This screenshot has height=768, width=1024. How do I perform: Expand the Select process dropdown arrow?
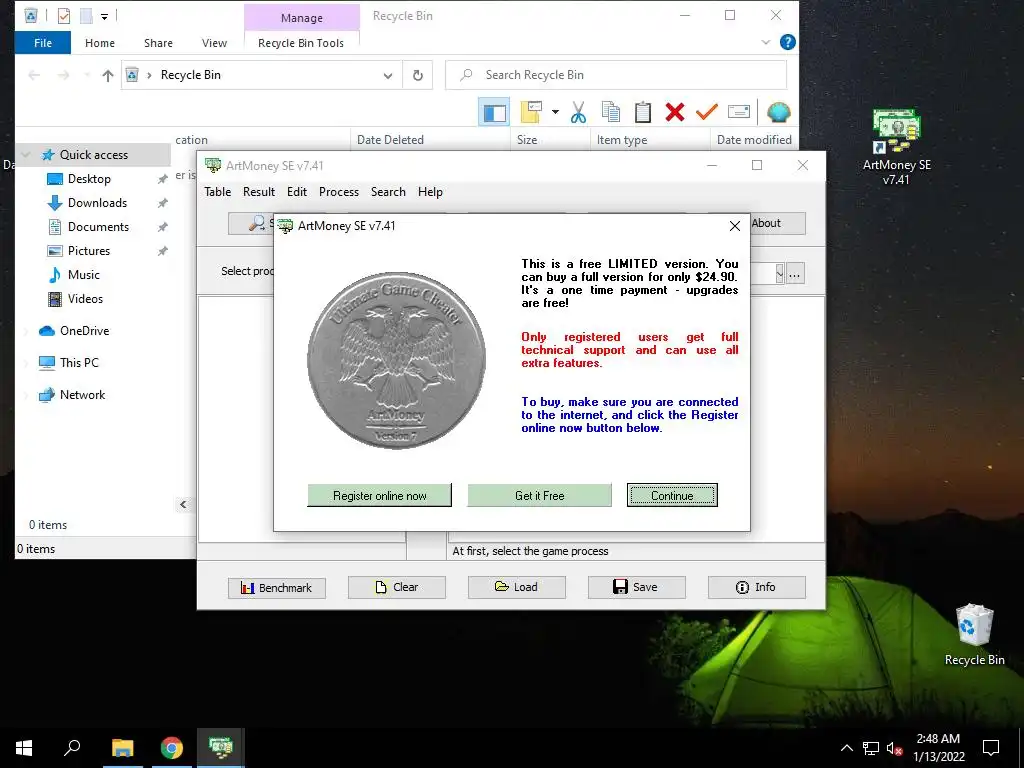point(780,274)
